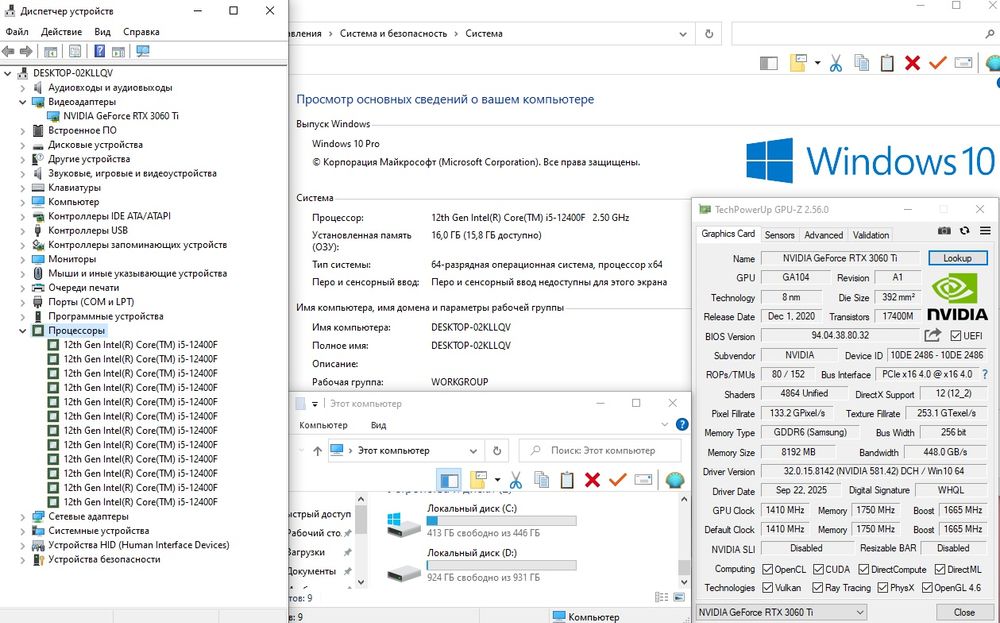The image size is (1000, 623).
Task: Click refresh button in System window address bar
Action: (x=709, y=34)
